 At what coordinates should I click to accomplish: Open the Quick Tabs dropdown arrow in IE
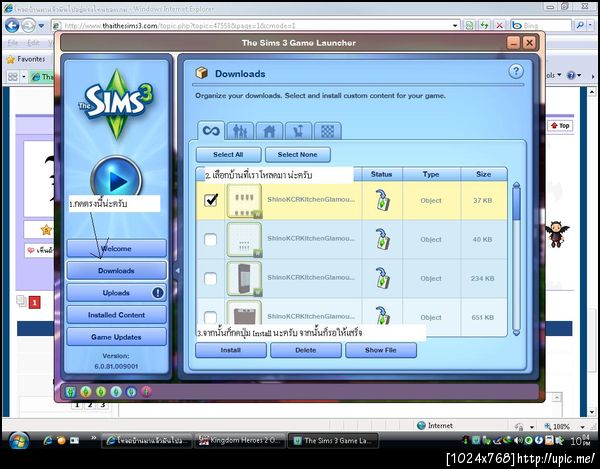[x=24, y=77]
